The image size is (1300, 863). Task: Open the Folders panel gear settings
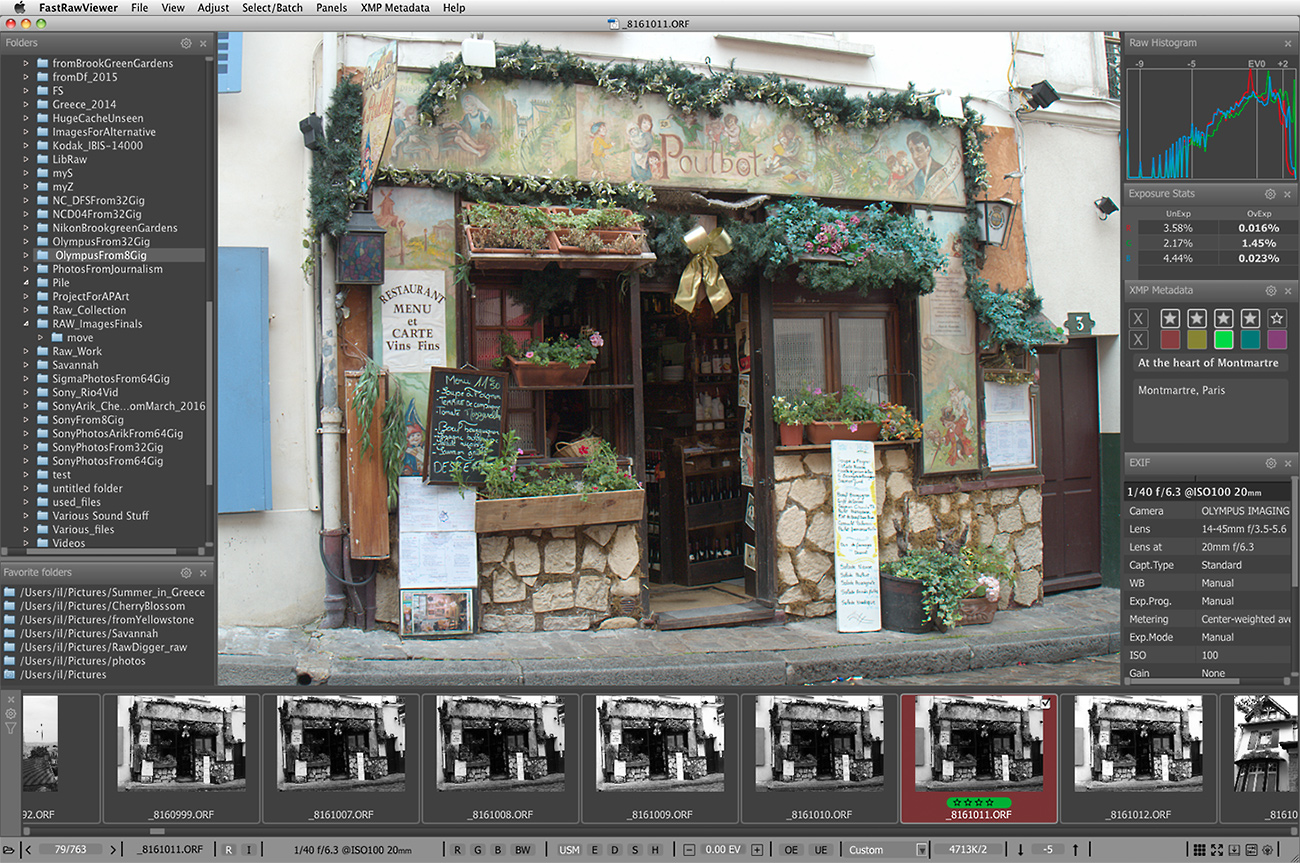pyautogui.click(x=186, y=43)
